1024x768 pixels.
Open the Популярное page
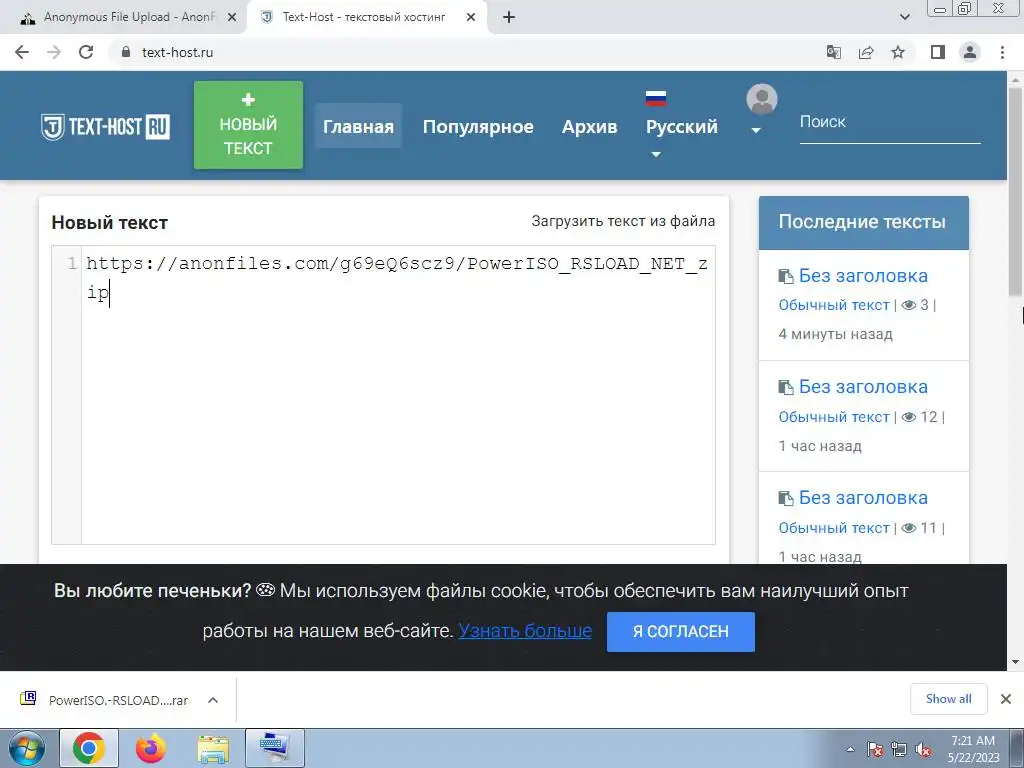(x=478, y=126)
